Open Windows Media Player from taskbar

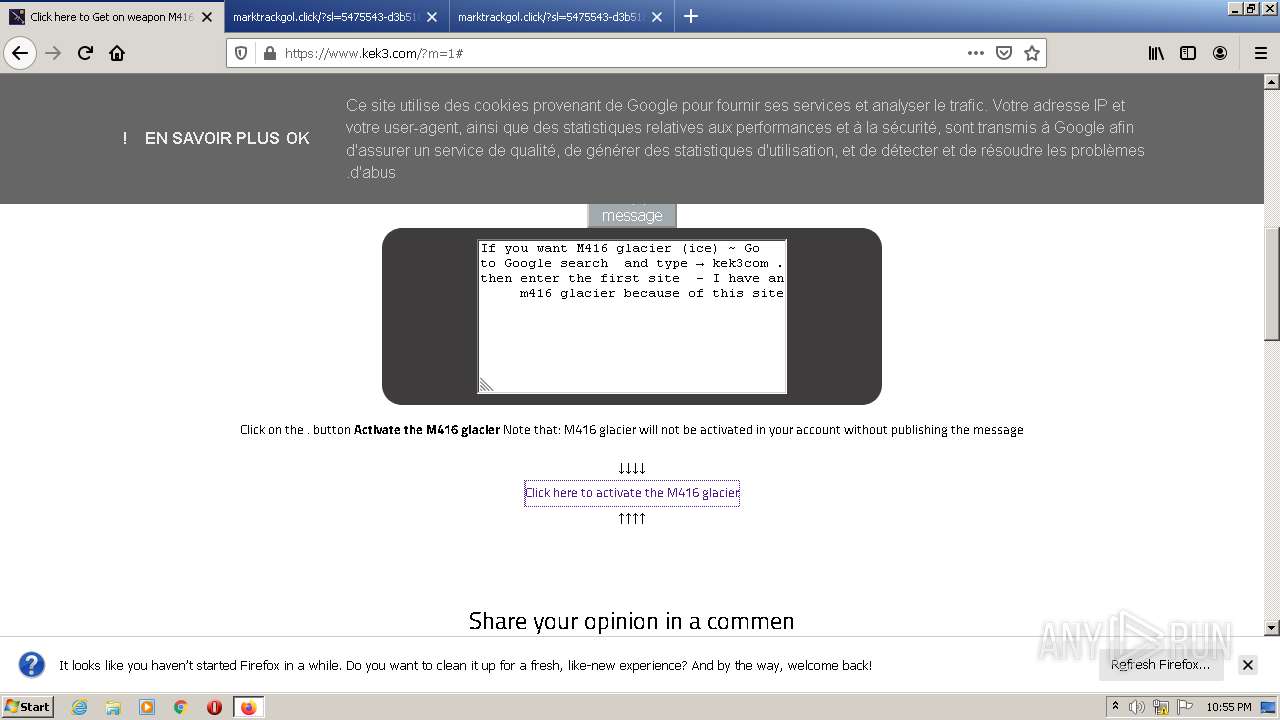pos(147,707)
